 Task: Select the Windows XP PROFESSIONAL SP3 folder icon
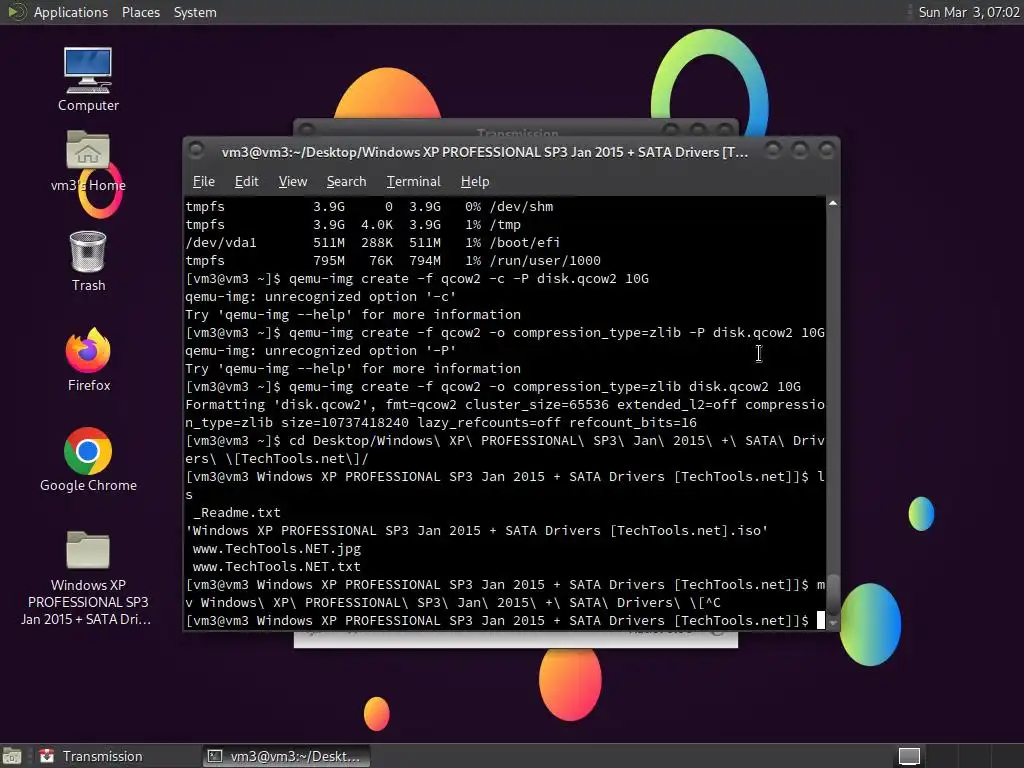click(x=86, y=577)
